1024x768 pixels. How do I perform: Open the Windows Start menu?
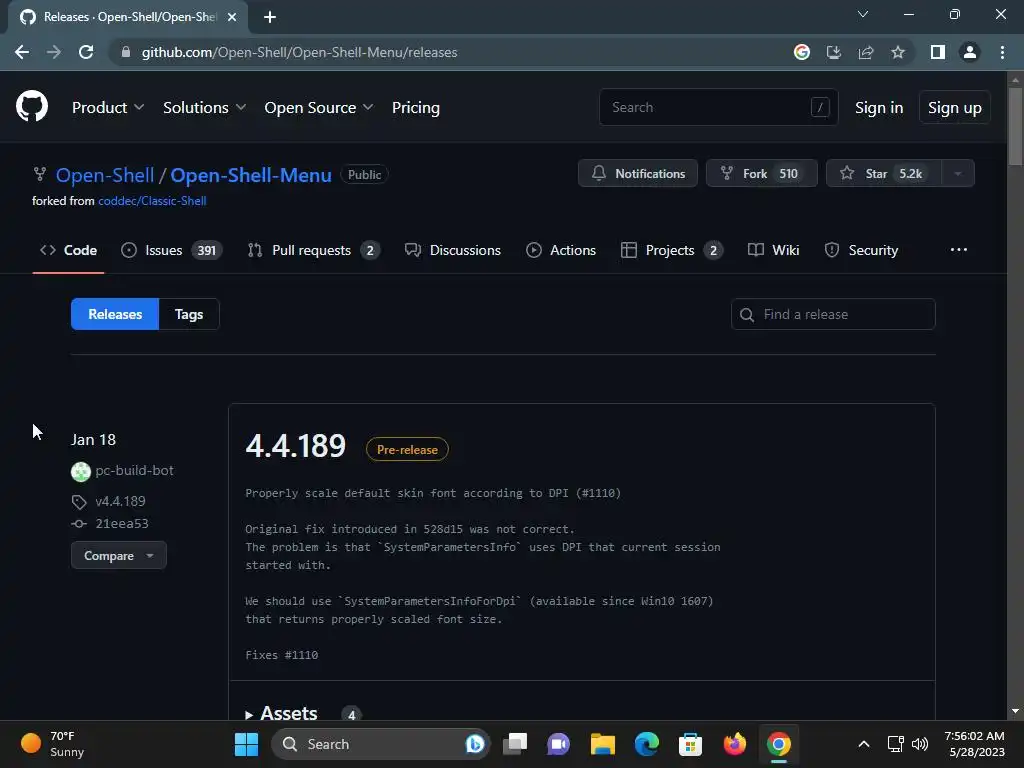point(246,744)
